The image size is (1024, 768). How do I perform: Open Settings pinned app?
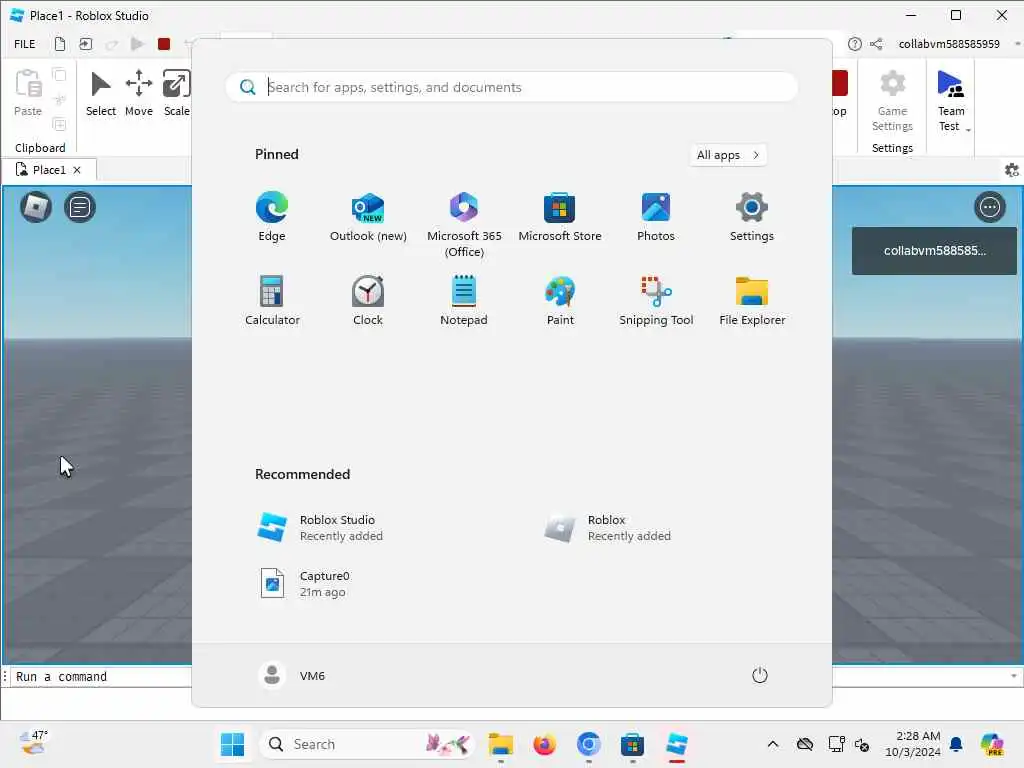click(752, 217)
